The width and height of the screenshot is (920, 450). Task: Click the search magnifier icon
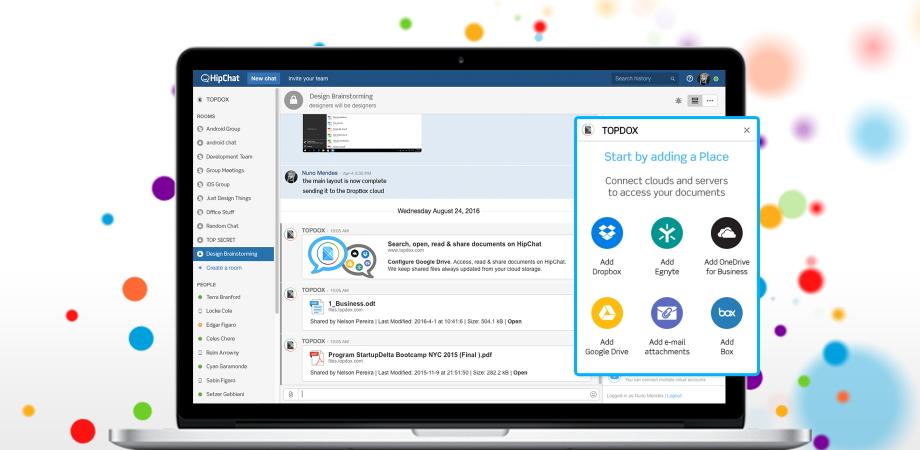point(672,79)
